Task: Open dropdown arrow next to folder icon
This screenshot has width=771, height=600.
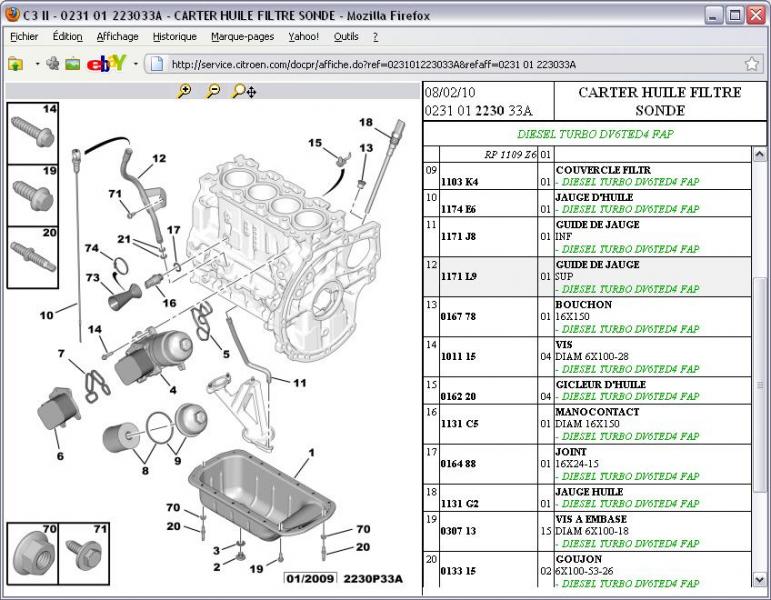Action: 37,64
